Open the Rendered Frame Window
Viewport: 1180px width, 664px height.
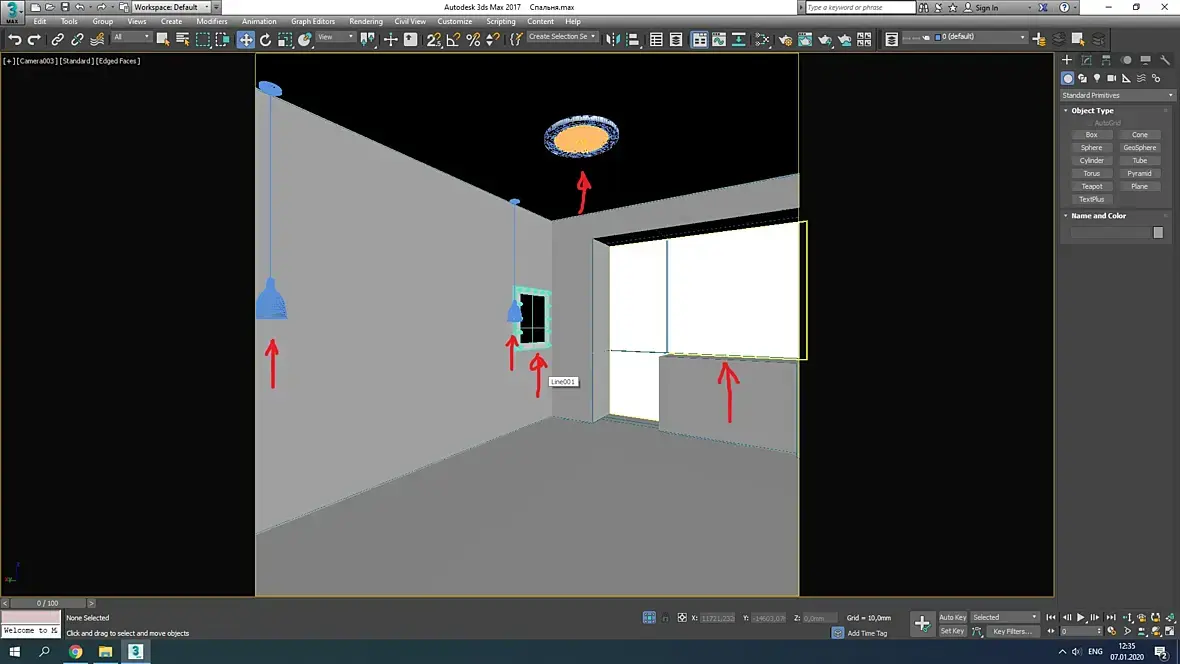click(804, 39)
